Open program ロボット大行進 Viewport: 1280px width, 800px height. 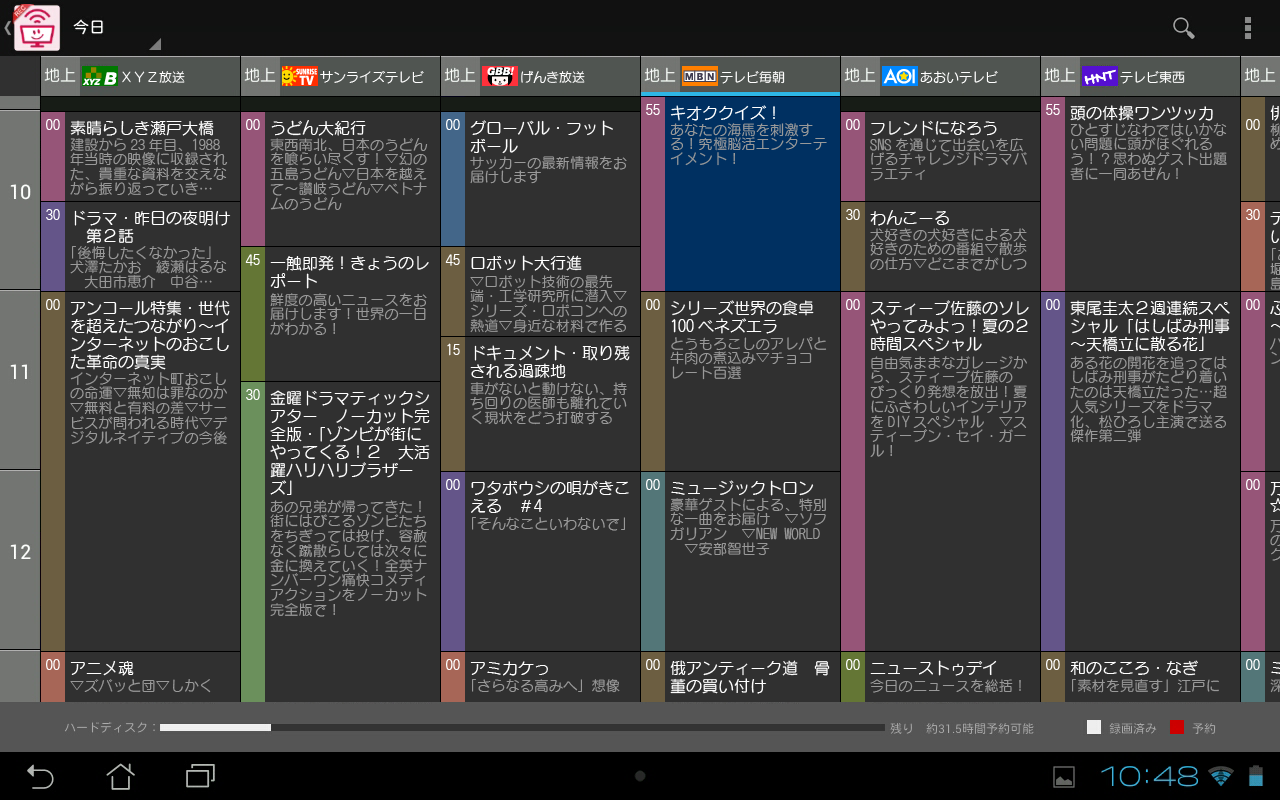(x=540, y=291)
